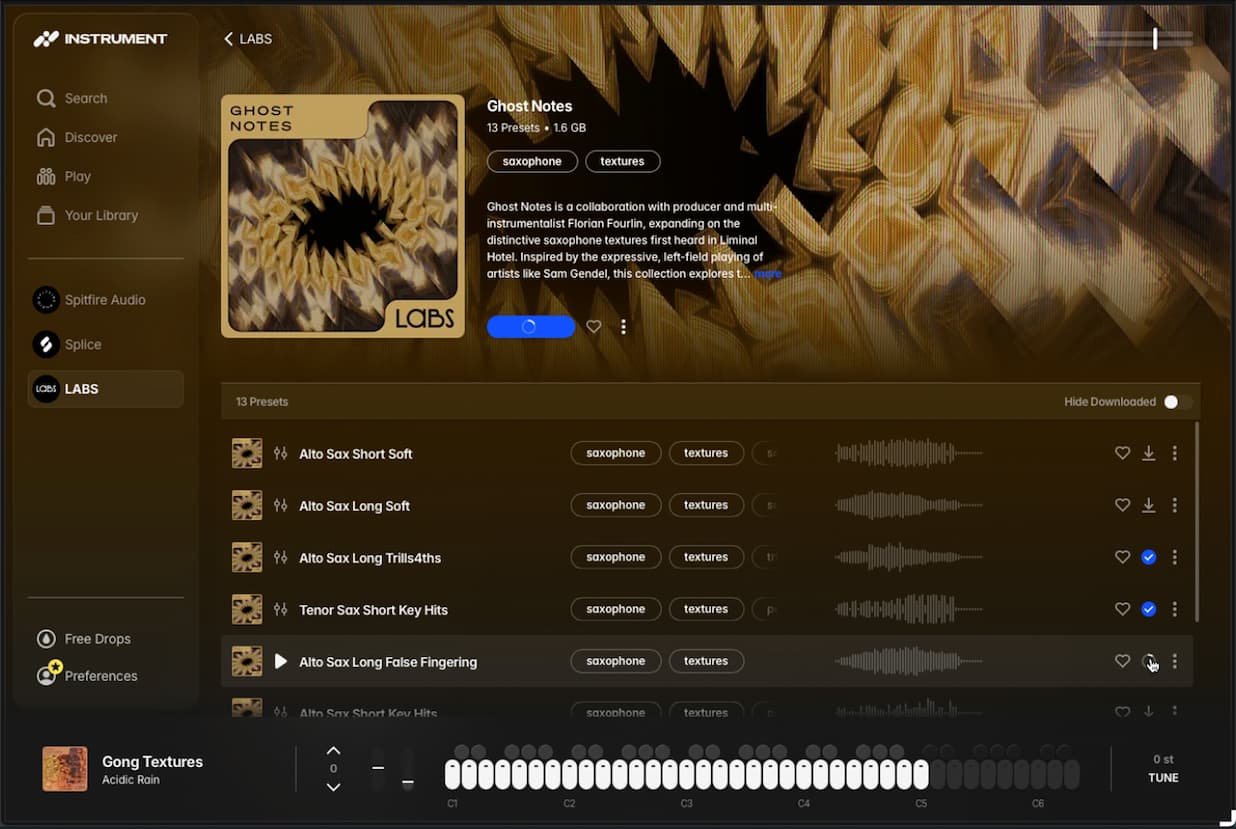Open Ghost Notes pack options menu
Screen dimensions: 1236x829
[623, 327]
